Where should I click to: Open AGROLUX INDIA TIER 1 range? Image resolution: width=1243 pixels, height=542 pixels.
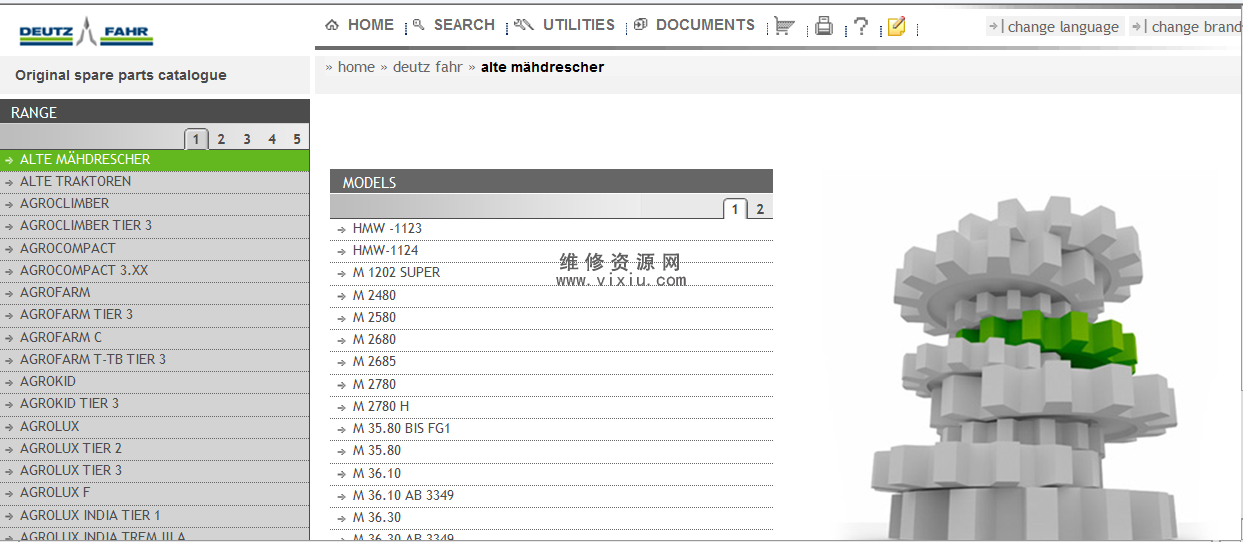pos(155,516)
